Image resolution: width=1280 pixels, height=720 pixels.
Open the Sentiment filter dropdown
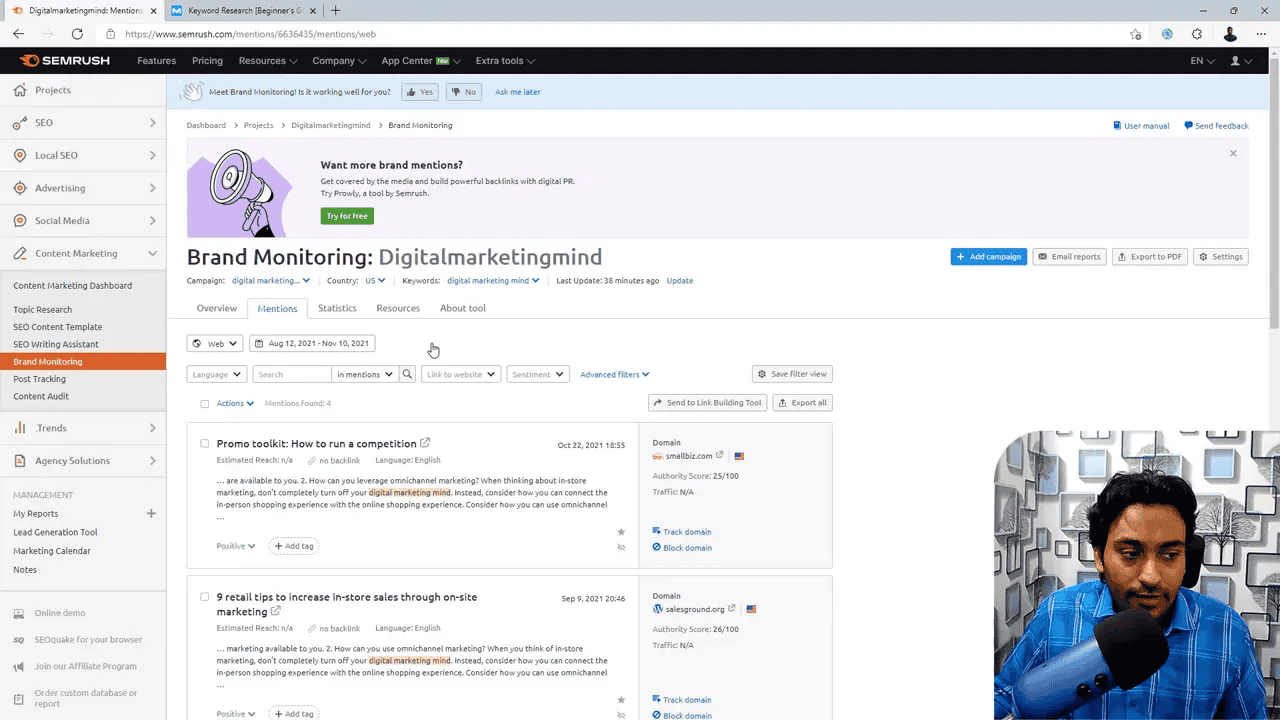pyautogui.click(x=537, y=374)
